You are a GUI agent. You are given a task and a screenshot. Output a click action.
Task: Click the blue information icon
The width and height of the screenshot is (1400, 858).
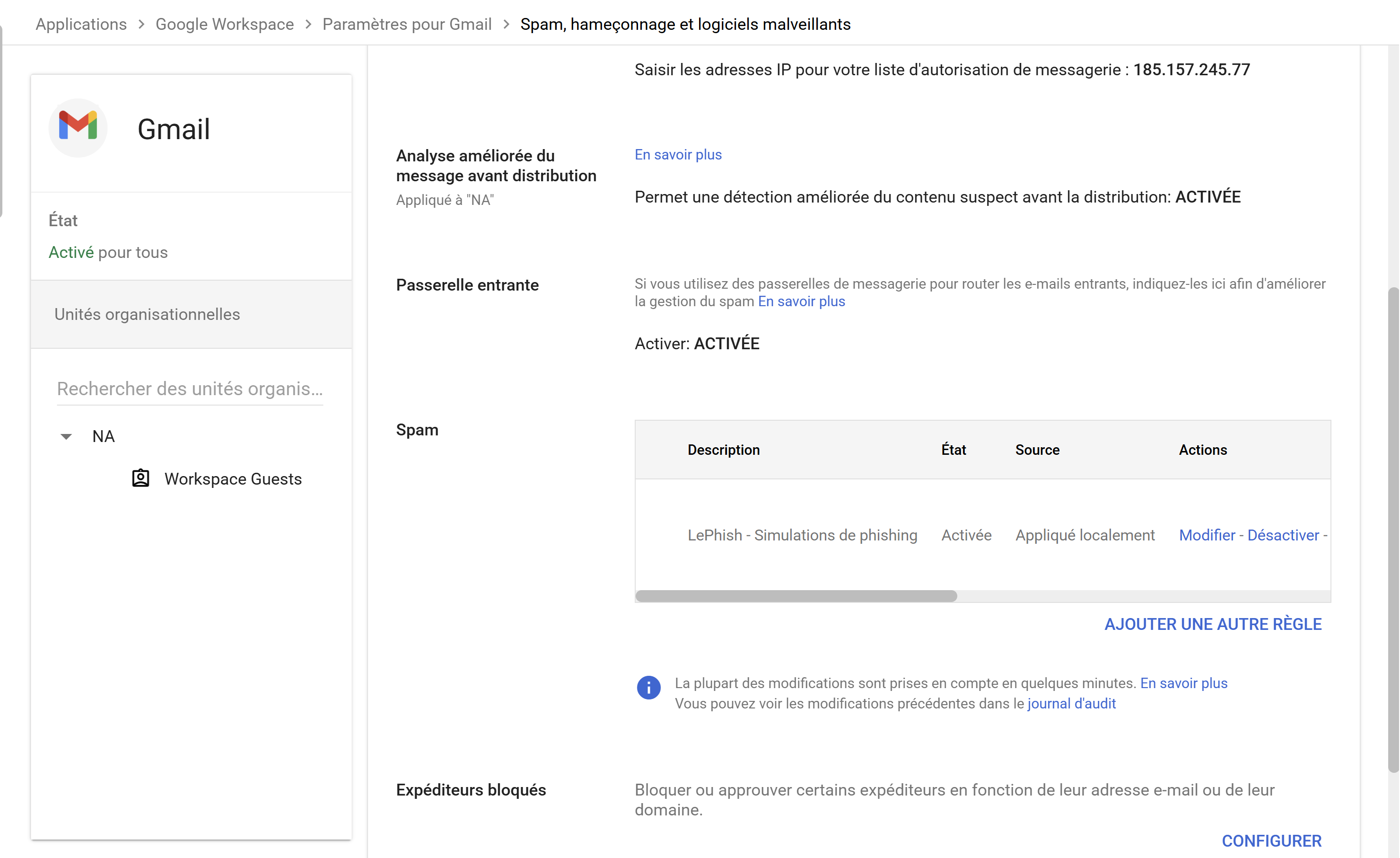tap(648, 688)
